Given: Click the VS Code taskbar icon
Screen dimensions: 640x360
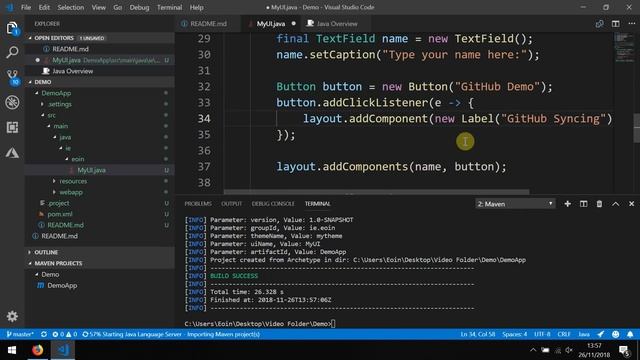Looking at the screenshot, I should pyautogui.click(x=63, y=350).
